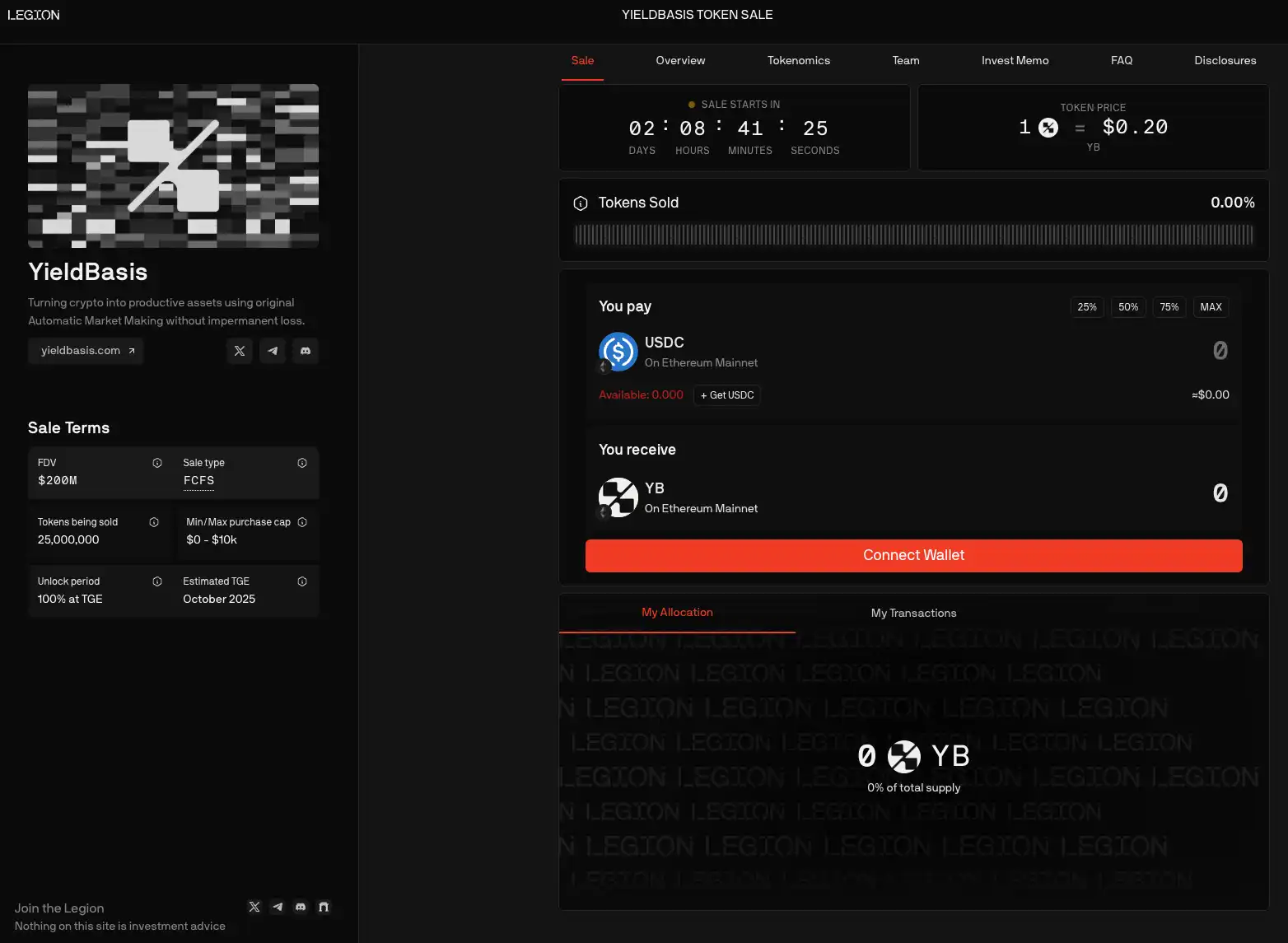Open the yieldbasis.com website link

point(86,351)
